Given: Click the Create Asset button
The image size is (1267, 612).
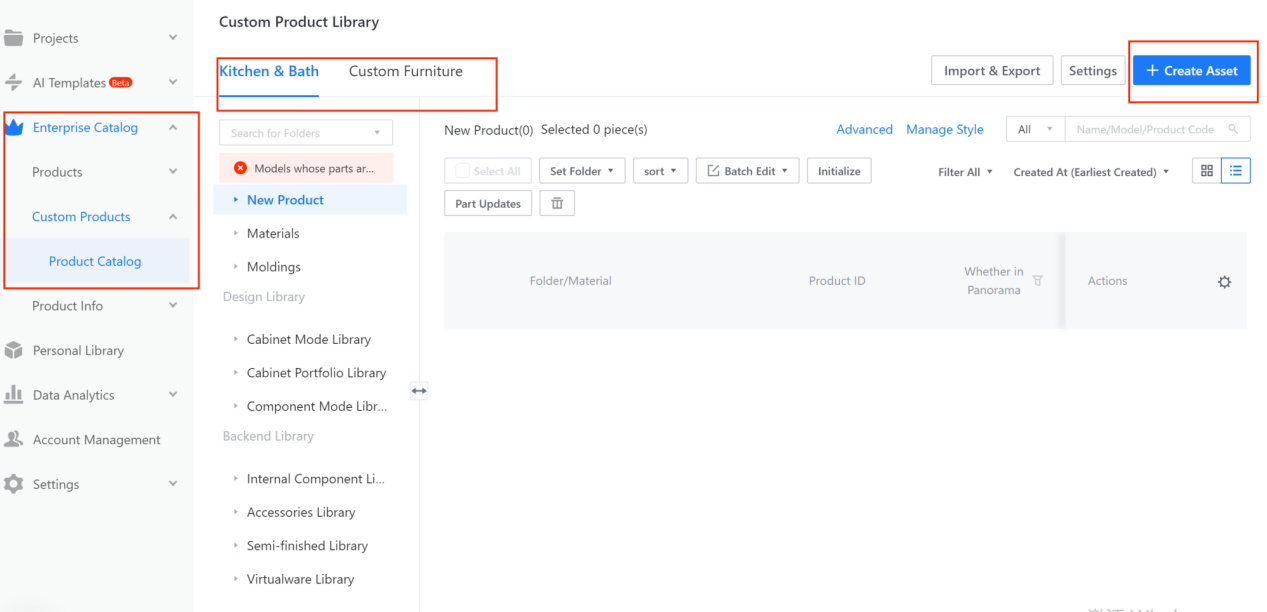Looking at the screenshot, I should click(x=1191, y=71).
